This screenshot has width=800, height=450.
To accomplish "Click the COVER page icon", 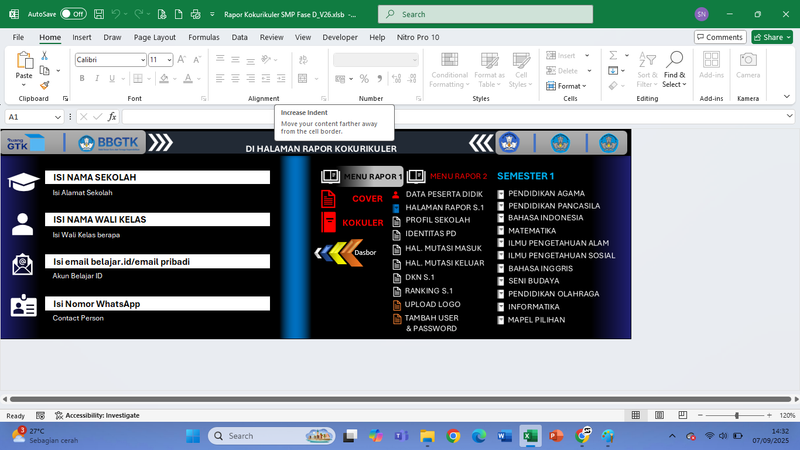I will (328, 198).
